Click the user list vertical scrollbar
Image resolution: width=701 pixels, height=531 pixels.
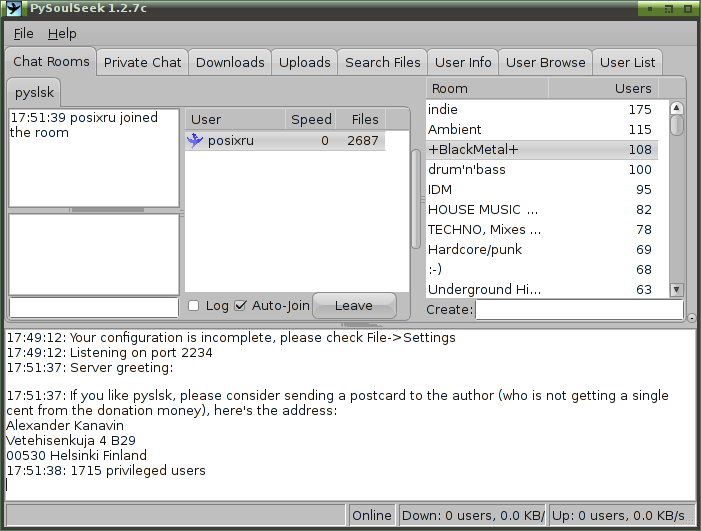coord(416,199)
